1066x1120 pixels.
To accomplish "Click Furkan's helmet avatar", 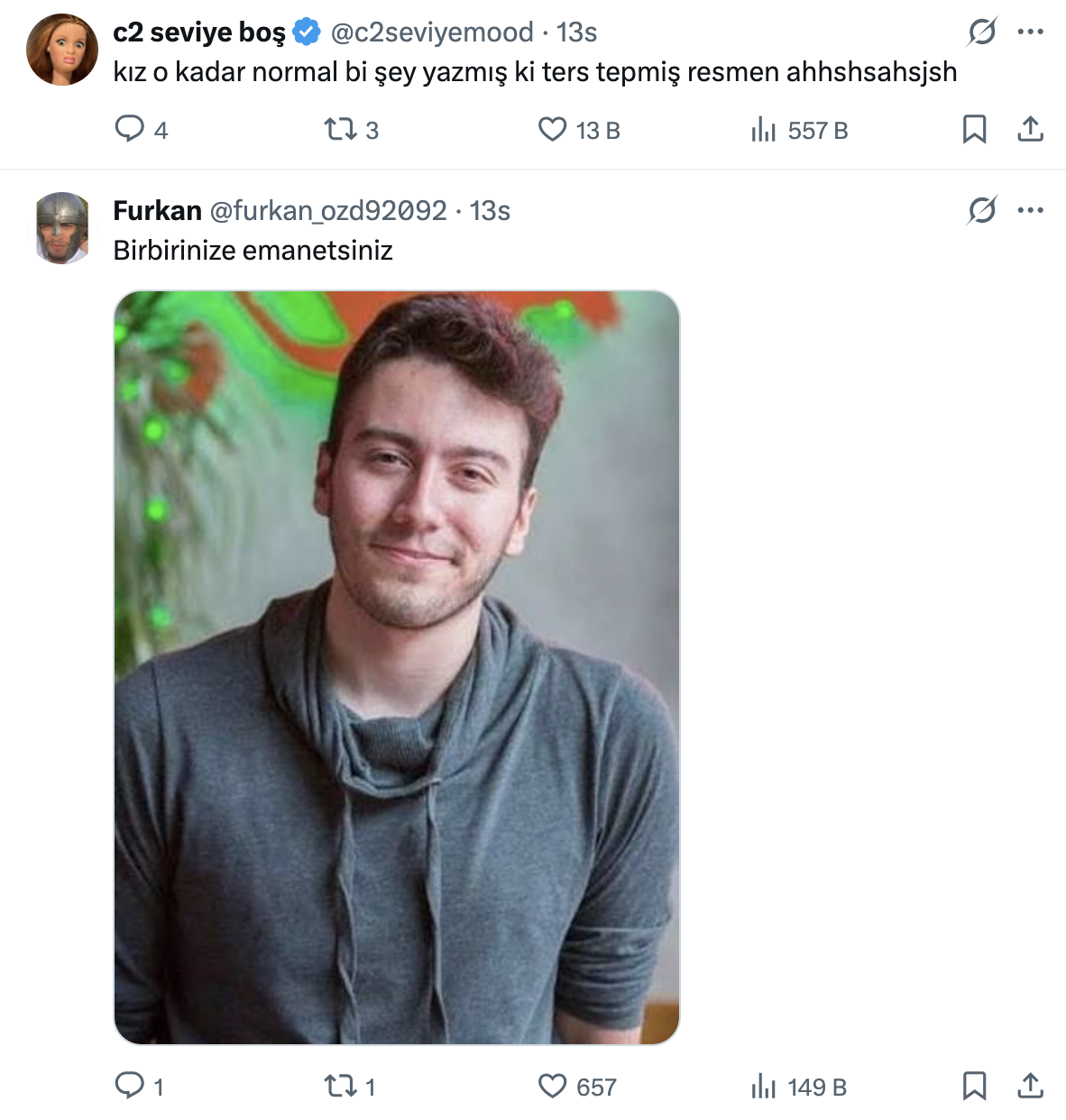I will point(62,228).
